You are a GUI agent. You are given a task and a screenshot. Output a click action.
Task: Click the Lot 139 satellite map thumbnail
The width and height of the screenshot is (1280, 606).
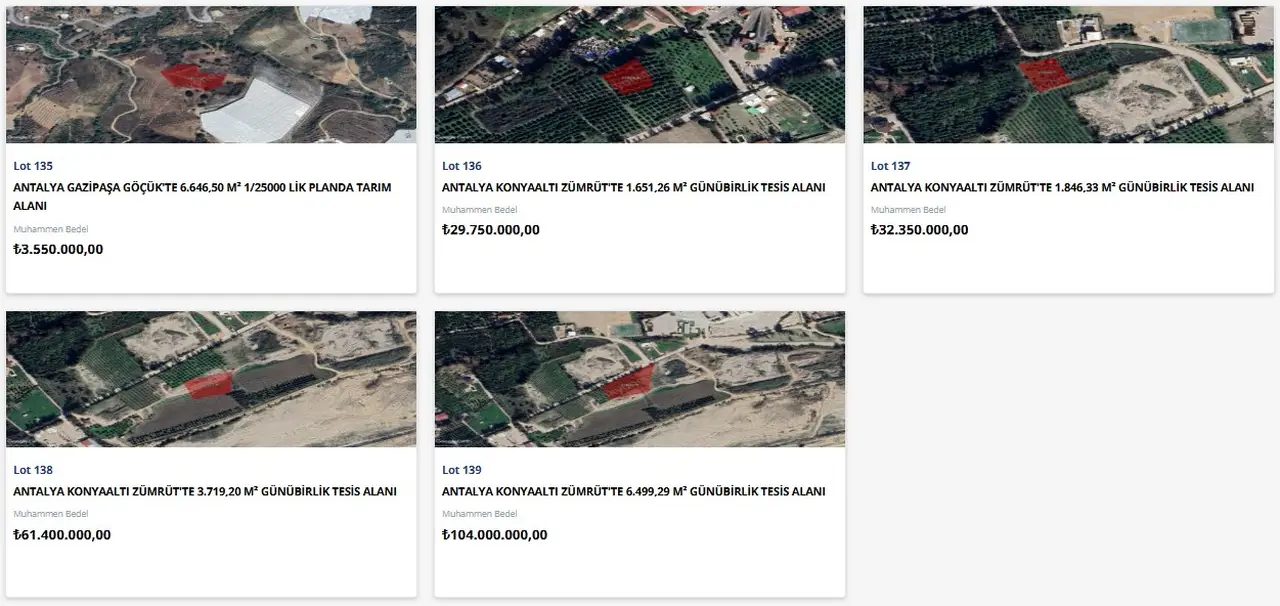[x=639, y=378]
